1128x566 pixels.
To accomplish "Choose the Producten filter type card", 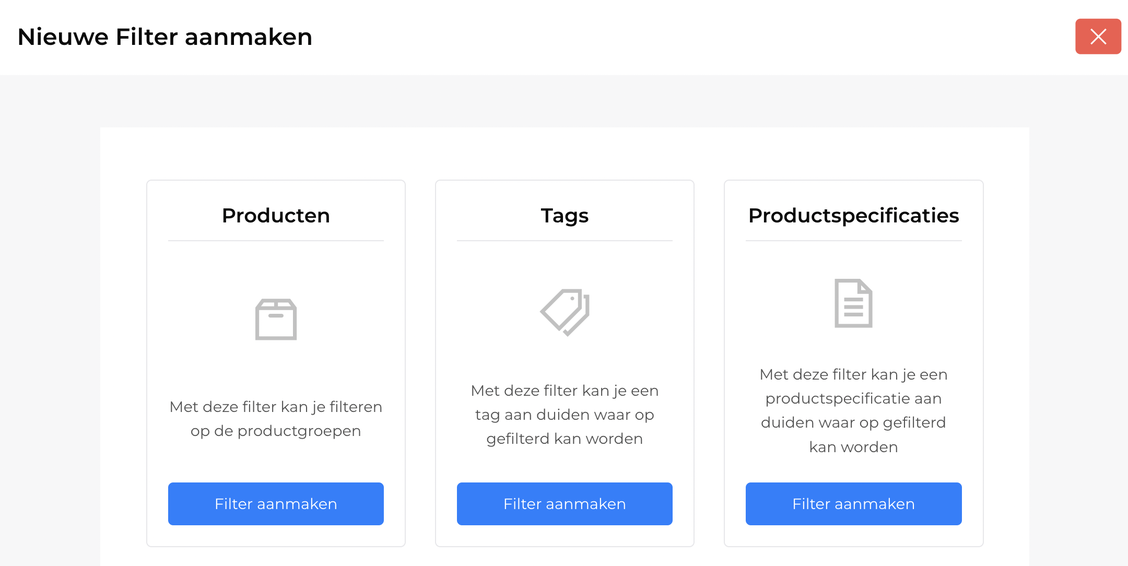I will point(276,365).
